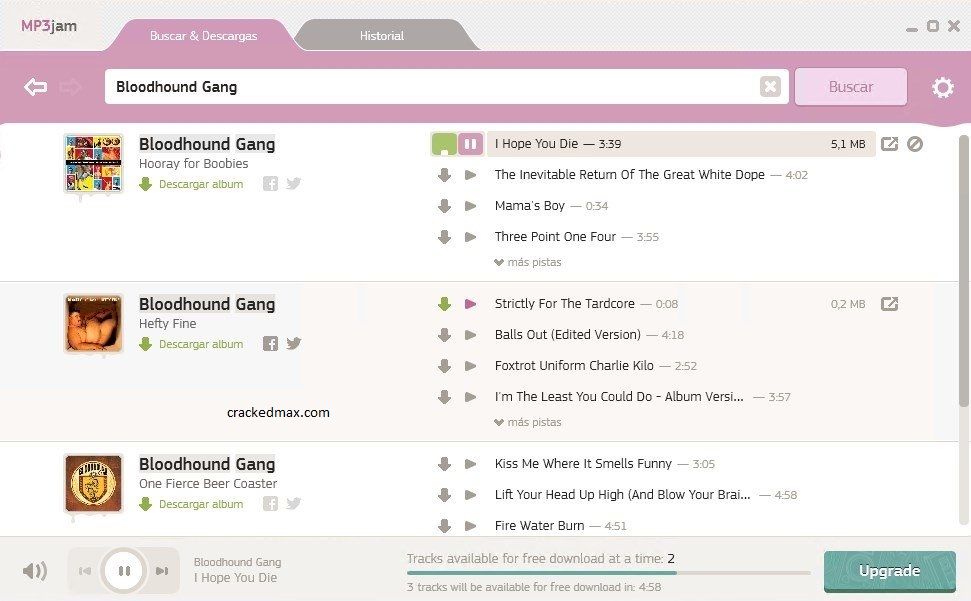Clear the search field with X icon

[x=770, y=87]
